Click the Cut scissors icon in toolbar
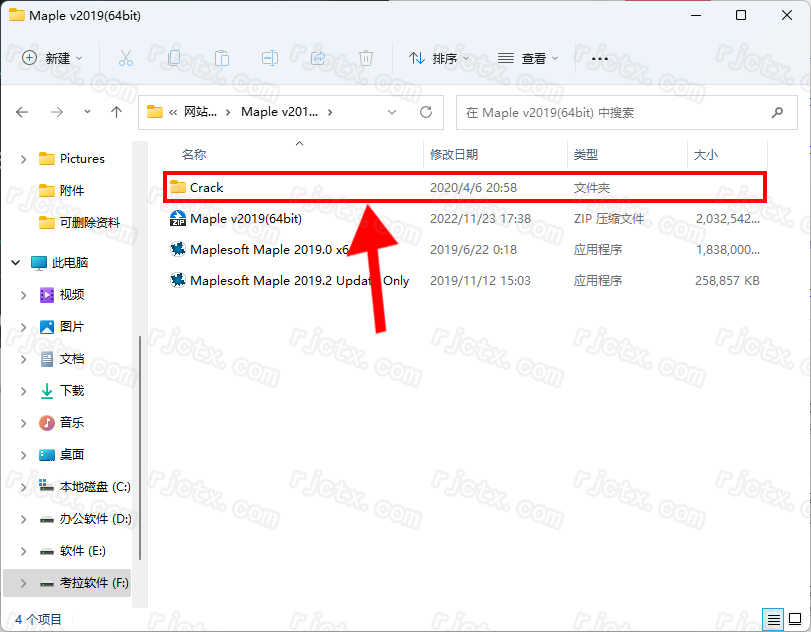This screenshot has height=632, width=811. pyautogui.click(x=126, y=58)
